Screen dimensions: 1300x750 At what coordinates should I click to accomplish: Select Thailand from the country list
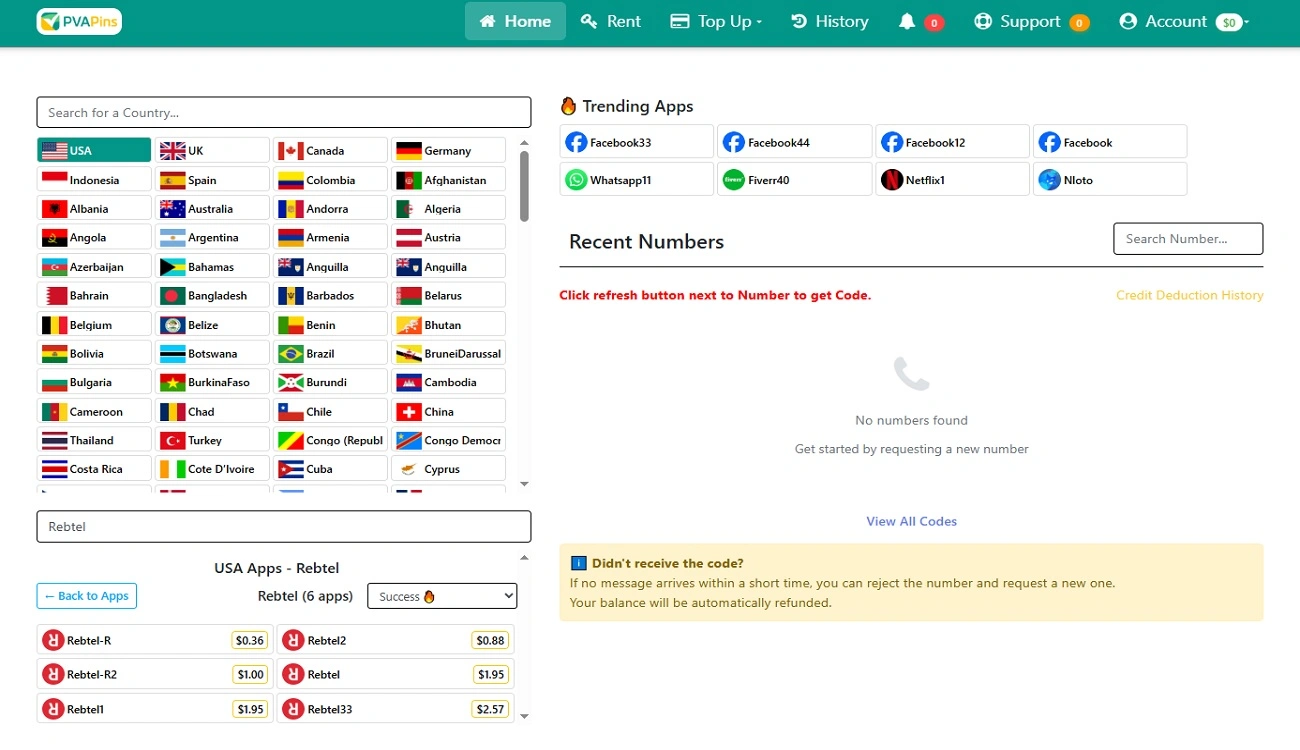click(94, 440)
